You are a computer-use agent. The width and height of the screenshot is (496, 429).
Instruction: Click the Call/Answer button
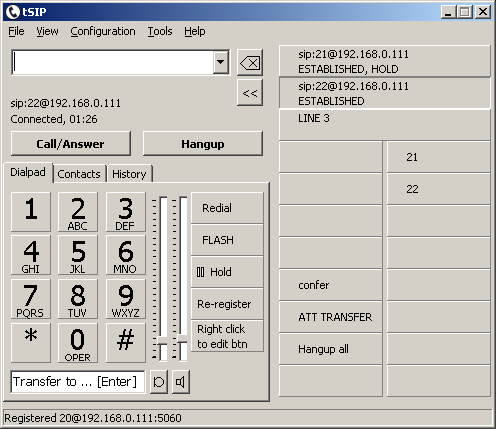pos(71,144)
